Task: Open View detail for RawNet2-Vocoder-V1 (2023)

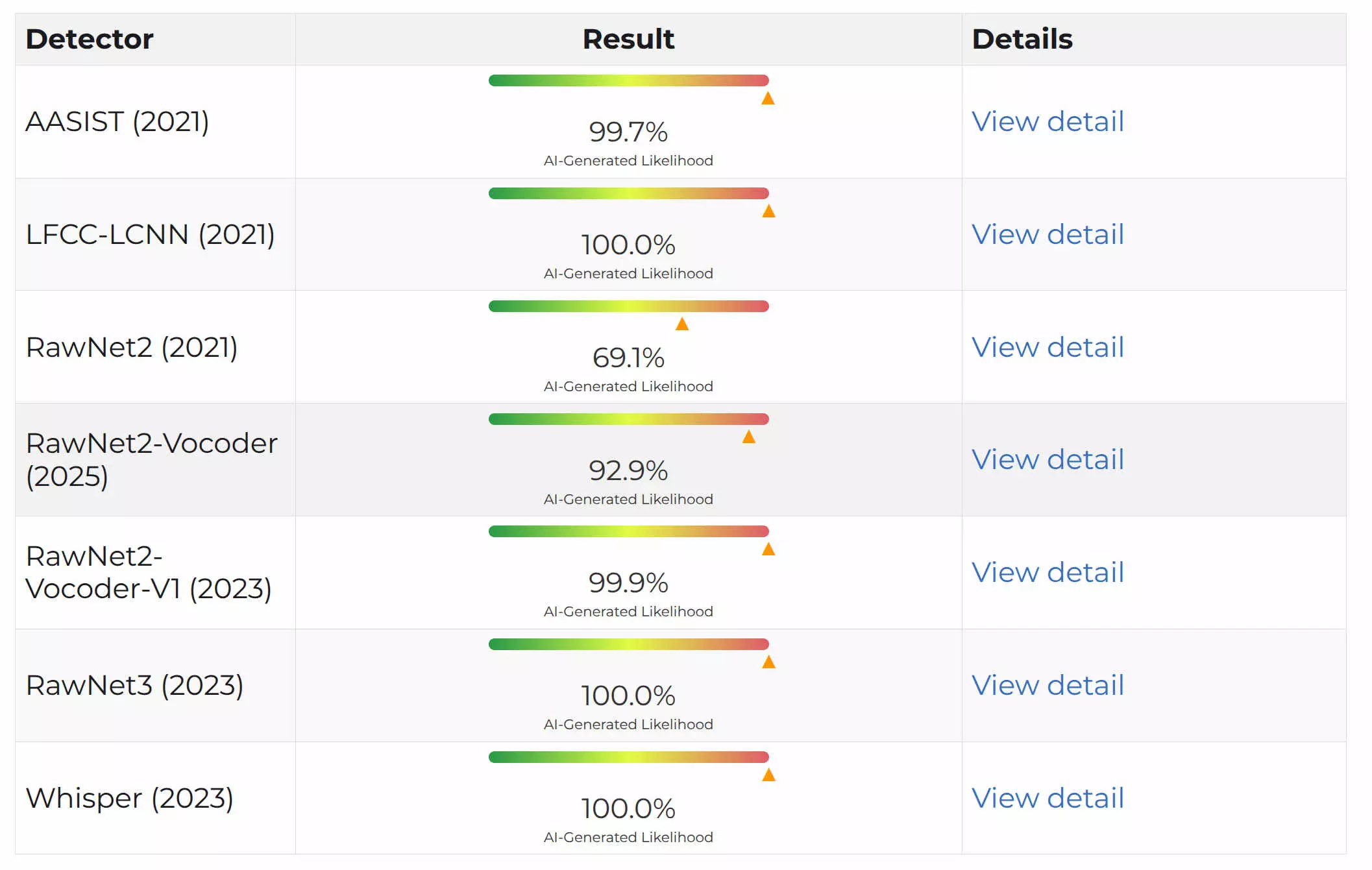Action: (x=1047, y=572)
